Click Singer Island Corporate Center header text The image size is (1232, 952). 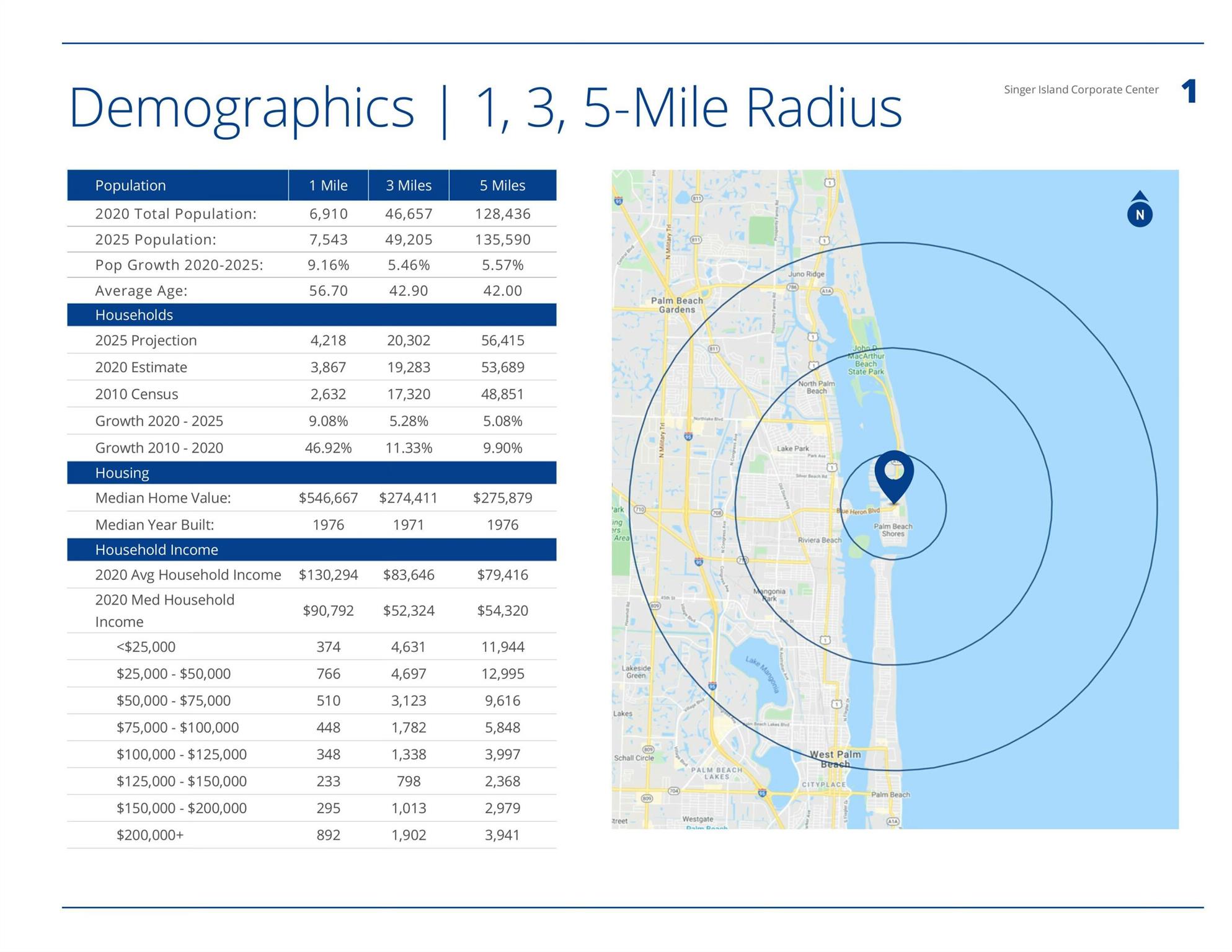click(x=1081, y=90)
